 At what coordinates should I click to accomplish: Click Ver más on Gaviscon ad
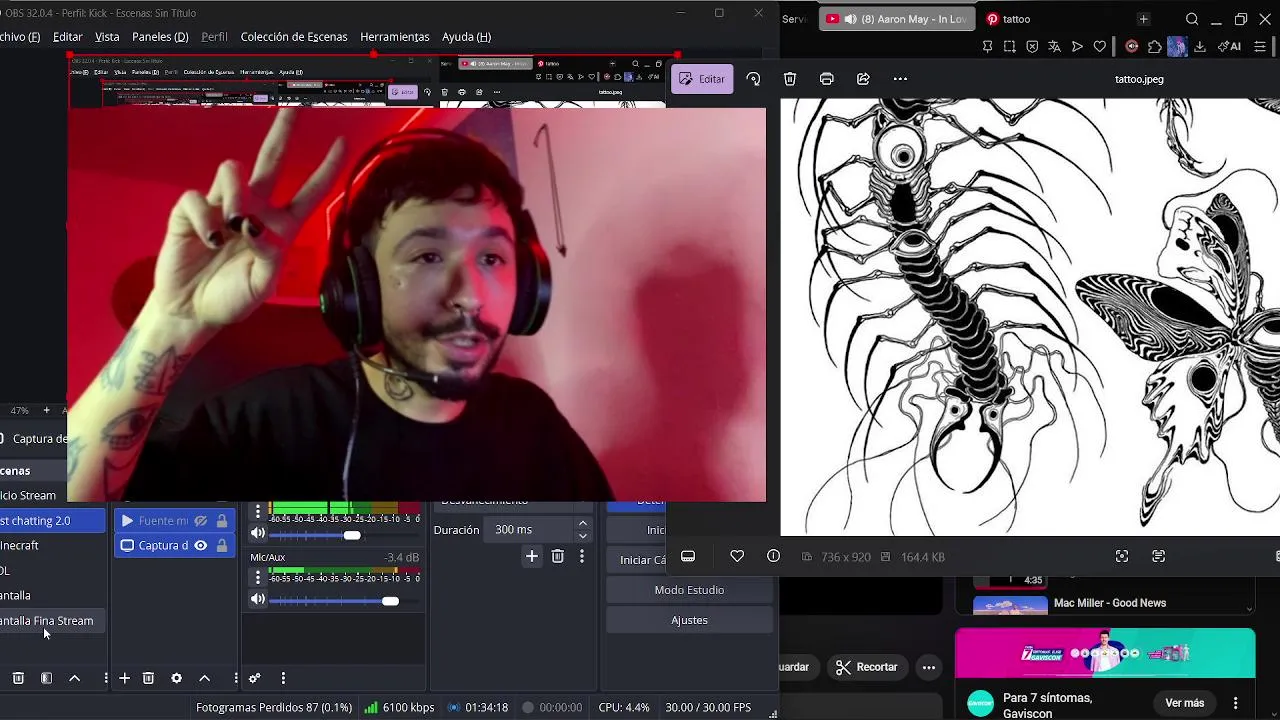tap(1185, 703)
